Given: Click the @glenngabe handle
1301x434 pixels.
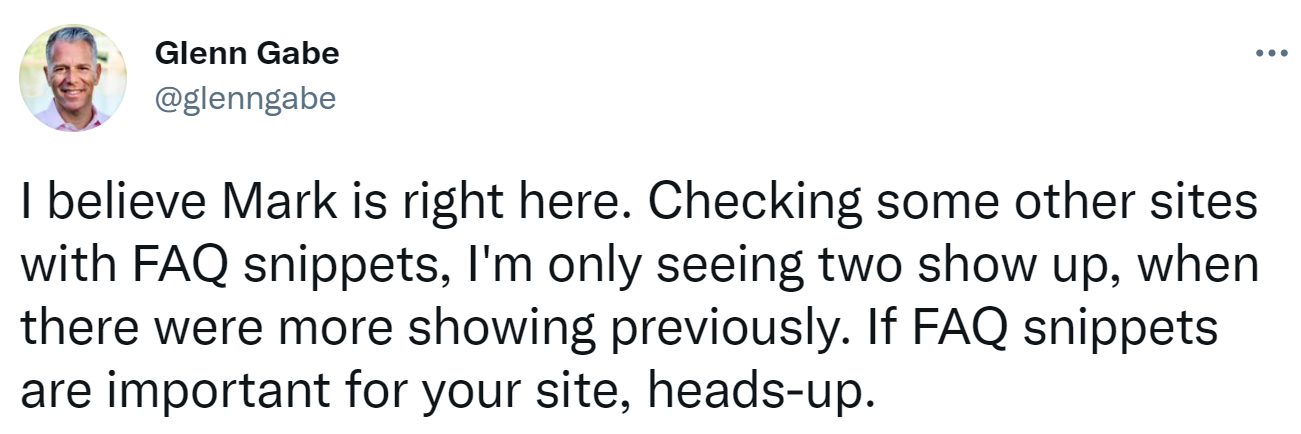Looking at the screenshot, I should [244, 97].
